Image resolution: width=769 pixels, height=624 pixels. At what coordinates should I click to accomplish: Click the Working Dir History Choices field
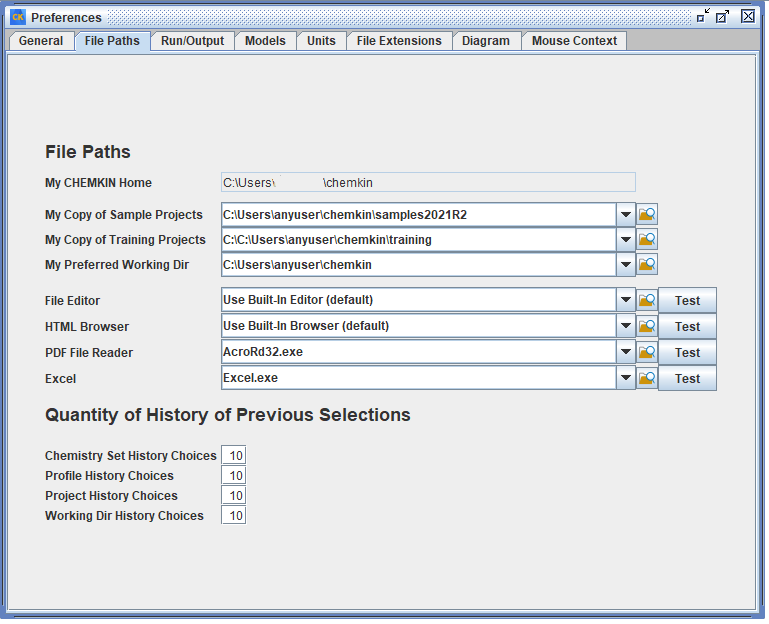click(233, 516)
